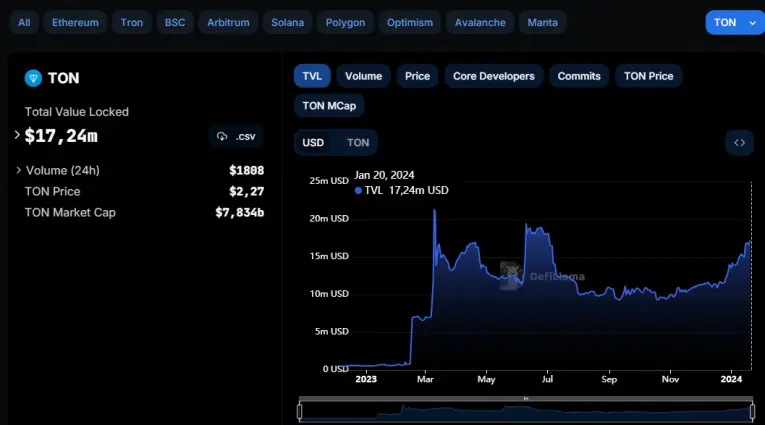This screenshot has height=425, width=765.
Task: Toggle the TVL chart series
Action: click(312, 76)
